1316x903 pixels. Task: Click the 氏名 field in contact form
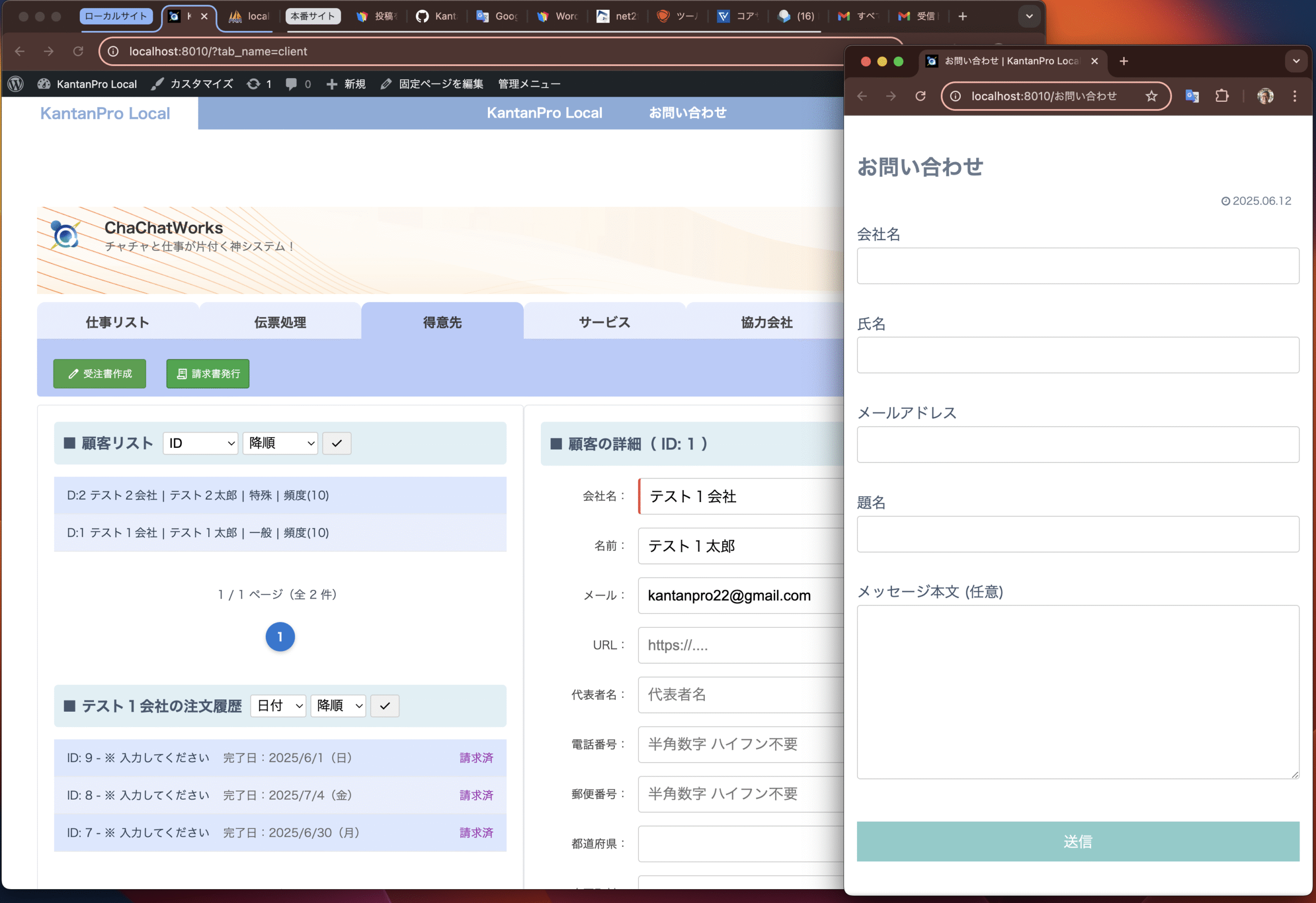tap(1077, 355)
